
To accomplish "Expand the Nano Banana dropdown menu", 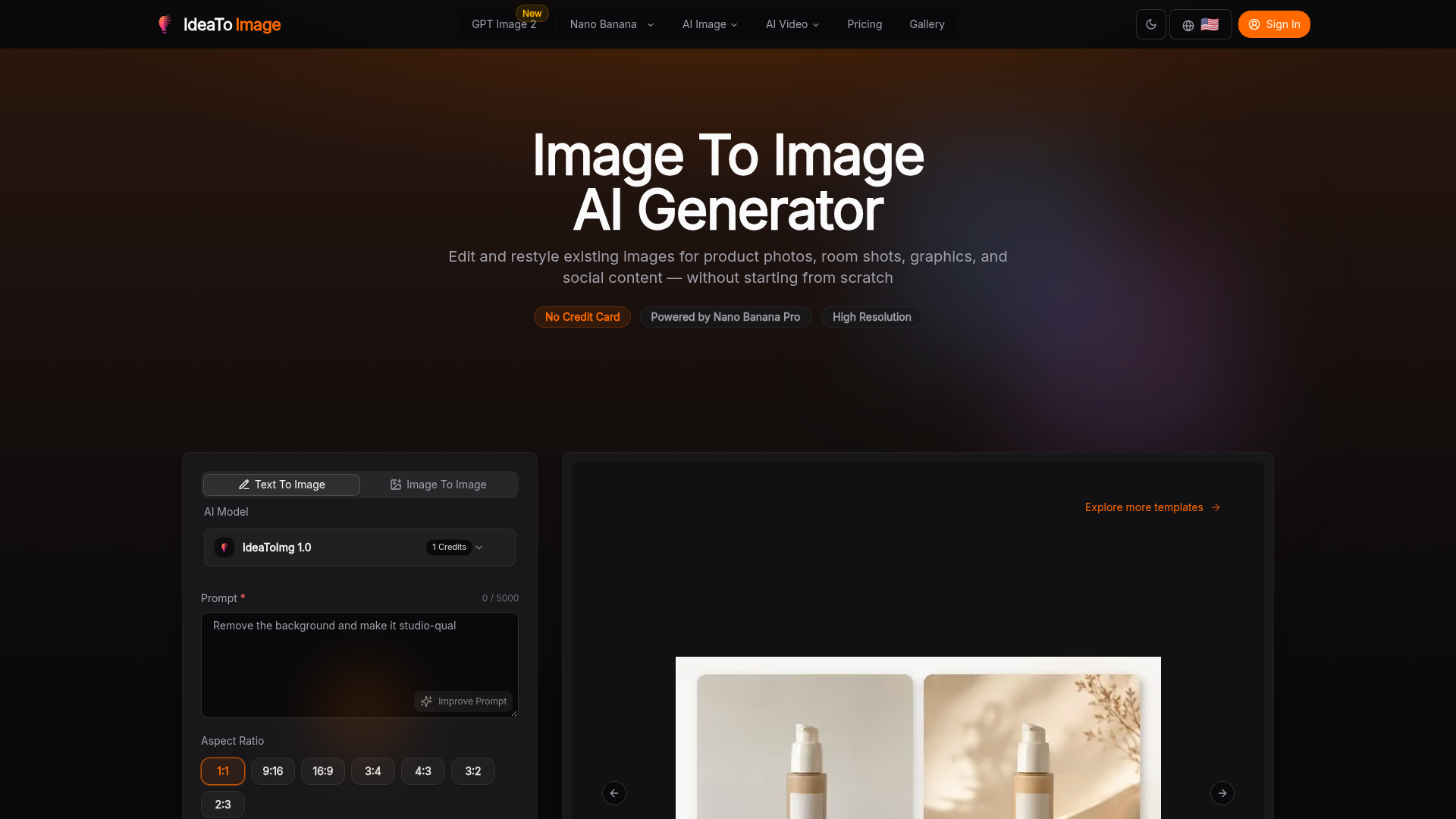I will pyautogui.click(x=611, y=24).
